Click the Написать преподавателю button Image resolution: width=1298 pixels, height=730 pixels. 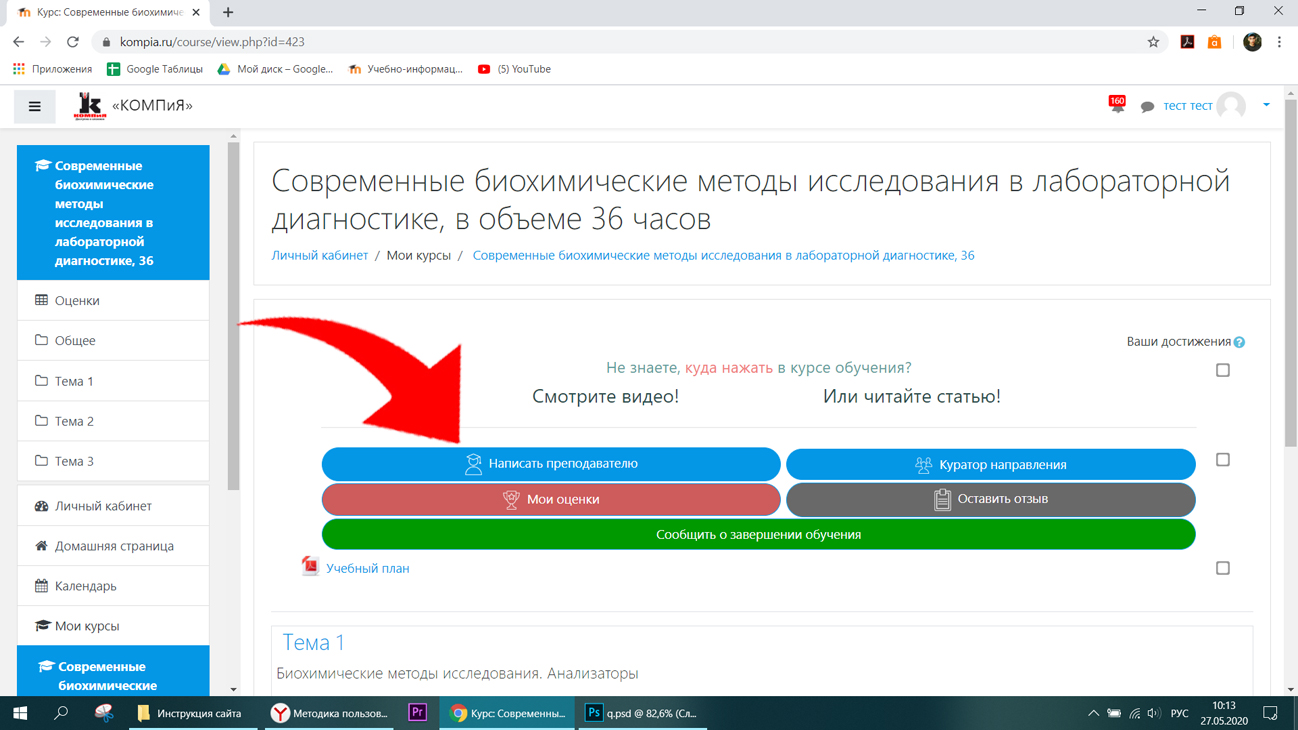551,464
